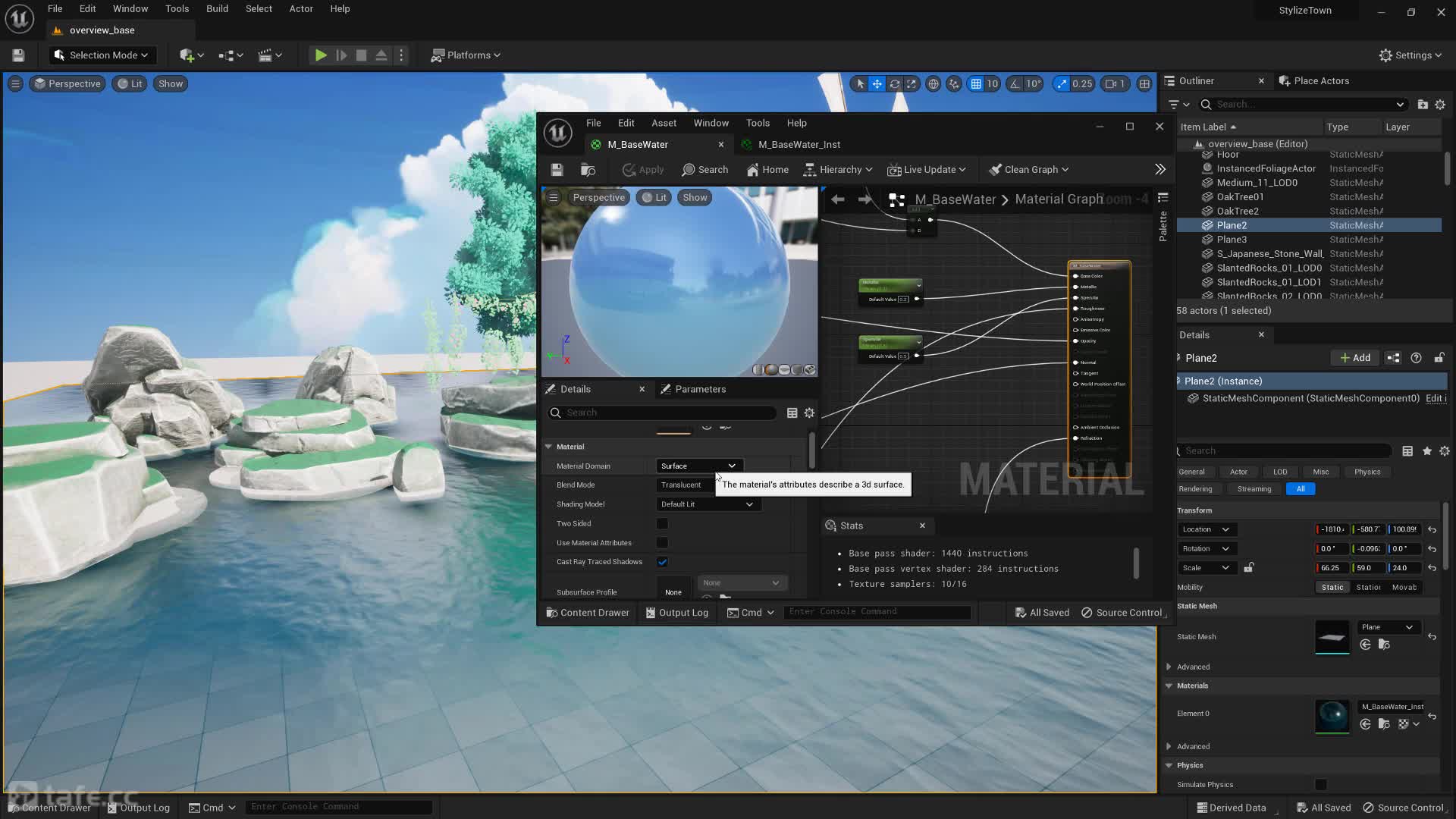
Task: Click the M_BaseWater_Inst material thumbnail
Action: 1332,716
